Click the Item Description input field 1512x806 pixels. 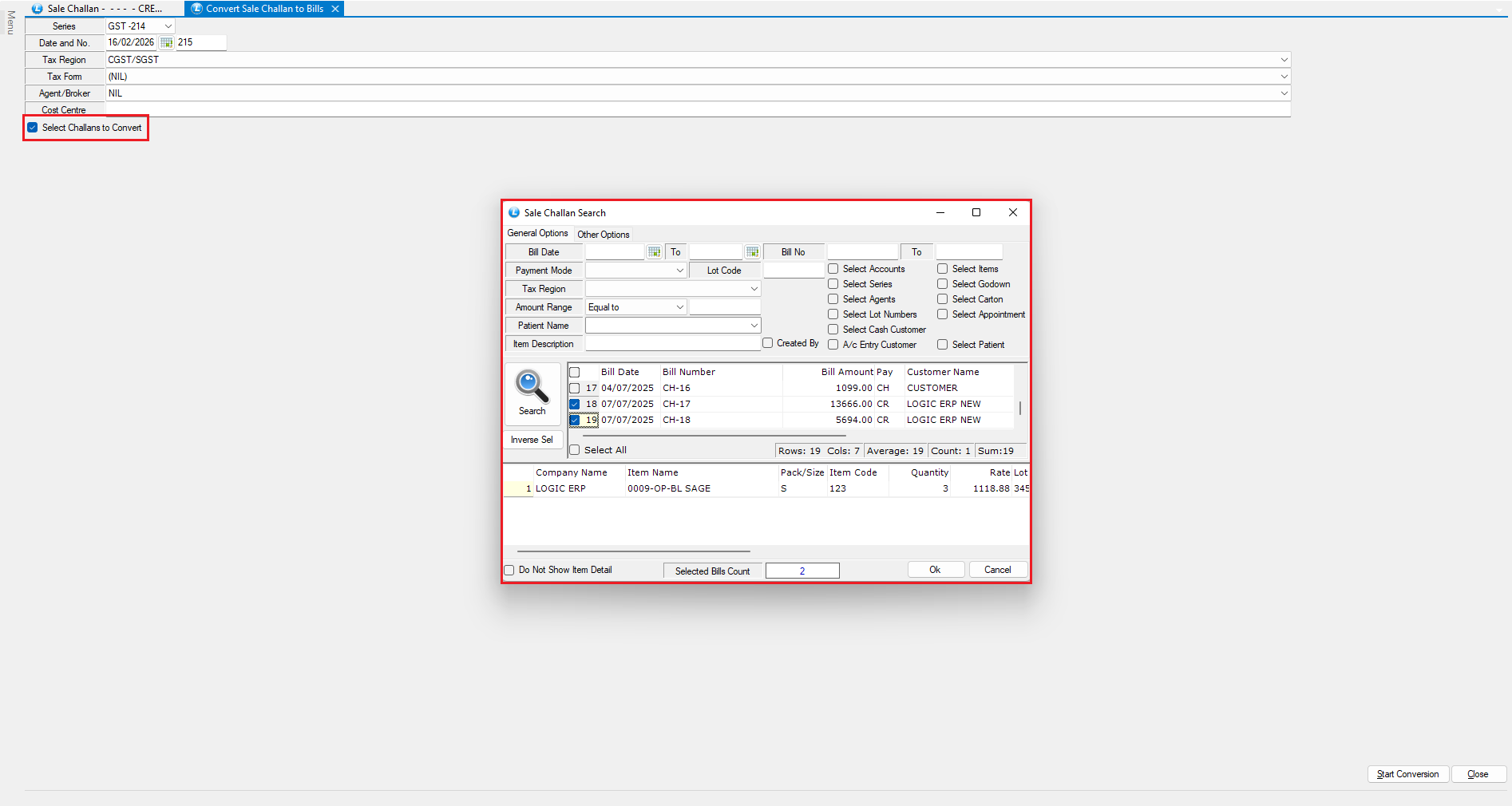click(672, 344)
